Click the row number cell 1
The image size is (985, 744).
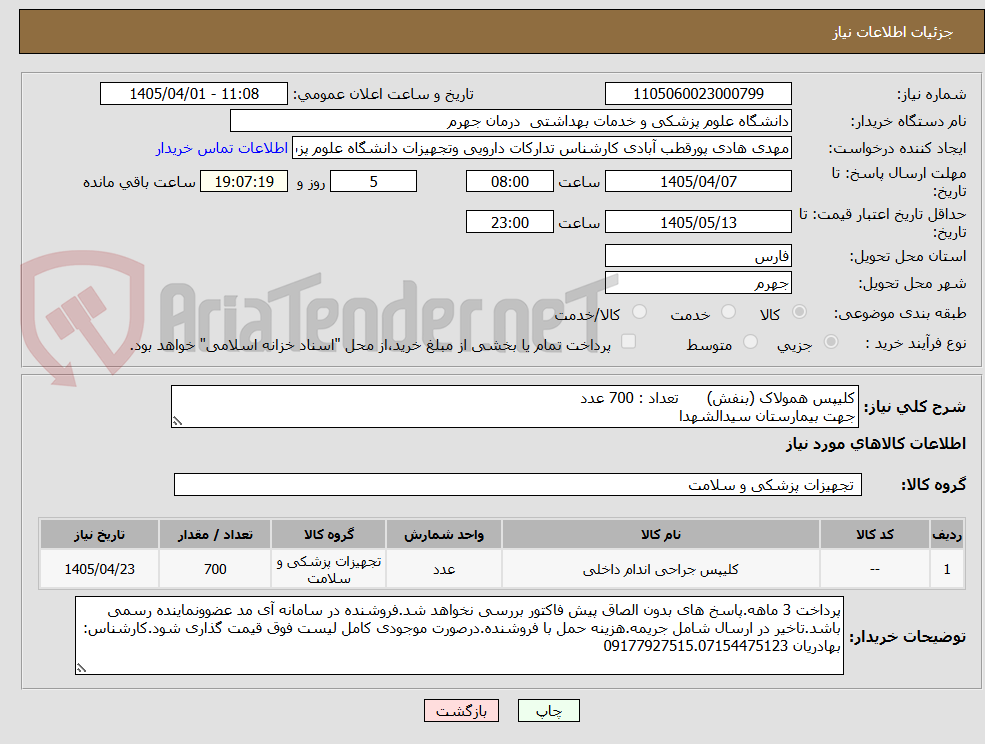click(x=947, y=569)
